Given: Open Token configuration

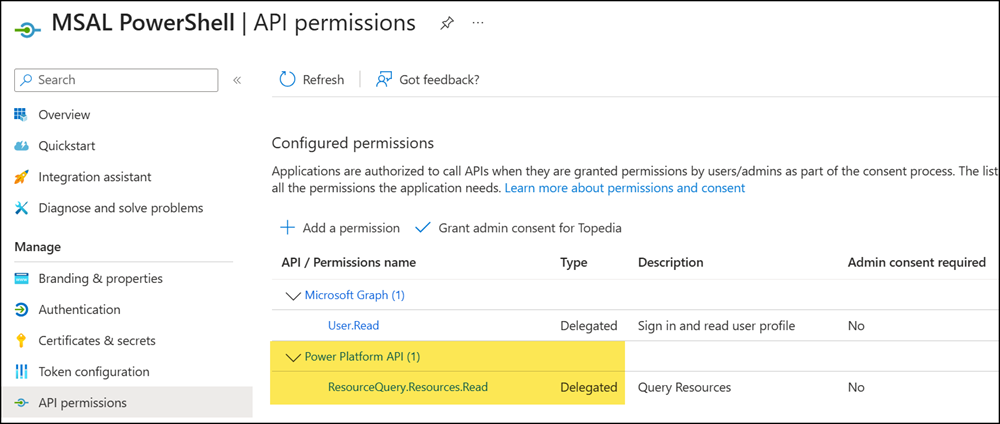Looking at the screenshot, I should pyautogui.click(x=94, y=372).
